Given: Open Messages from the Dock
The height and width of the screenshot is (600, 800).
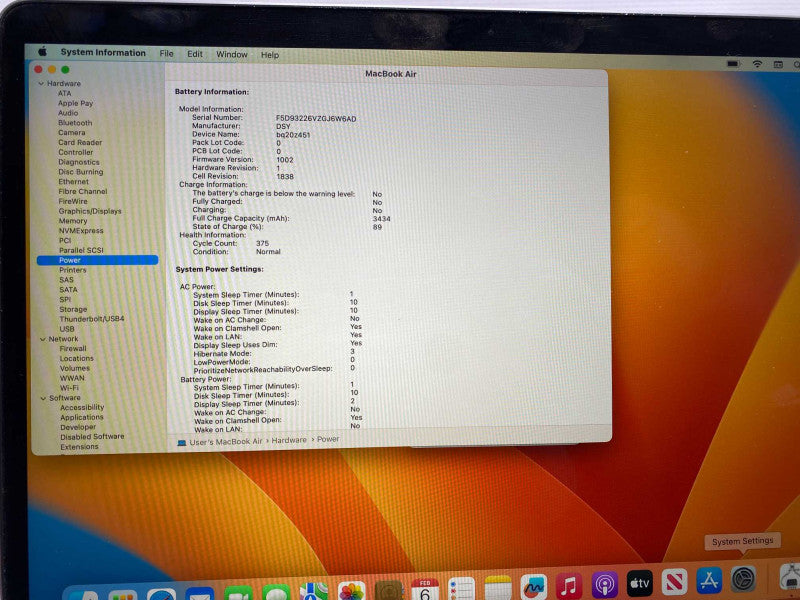Looking at the screenshot, I should click(276, 592).
